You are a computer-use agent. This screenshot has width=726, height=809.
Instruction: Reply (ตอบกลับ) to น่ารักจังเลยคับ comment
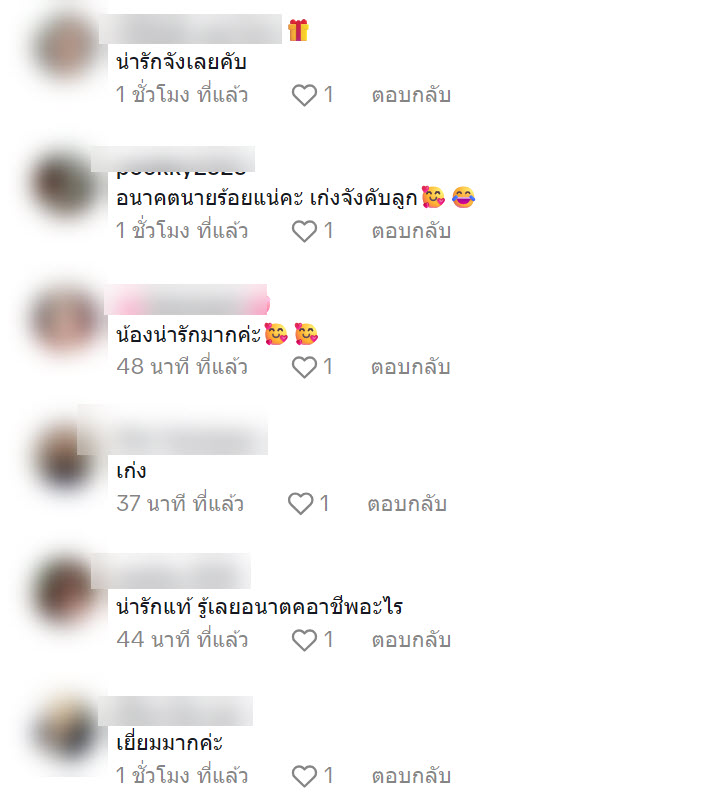pos(411,95)
